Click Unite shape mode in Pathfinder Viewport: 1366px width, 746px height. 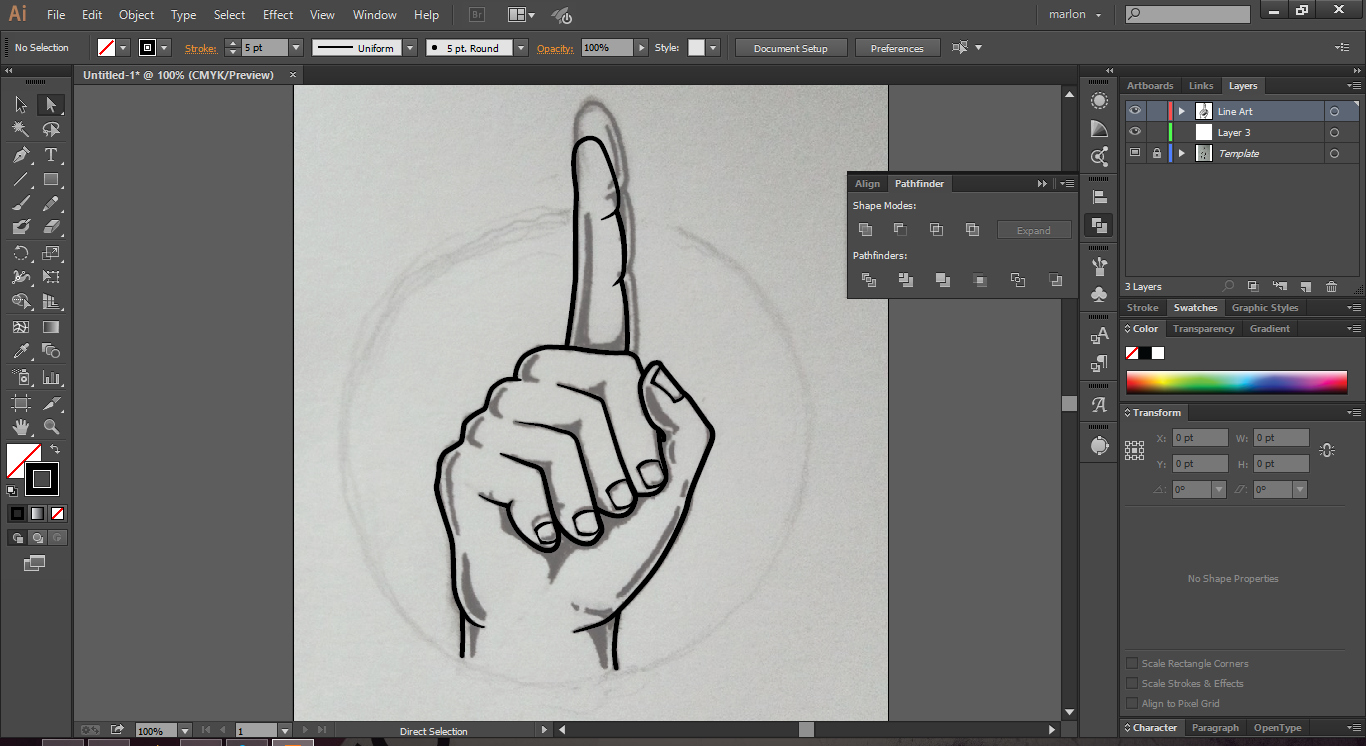866,230
